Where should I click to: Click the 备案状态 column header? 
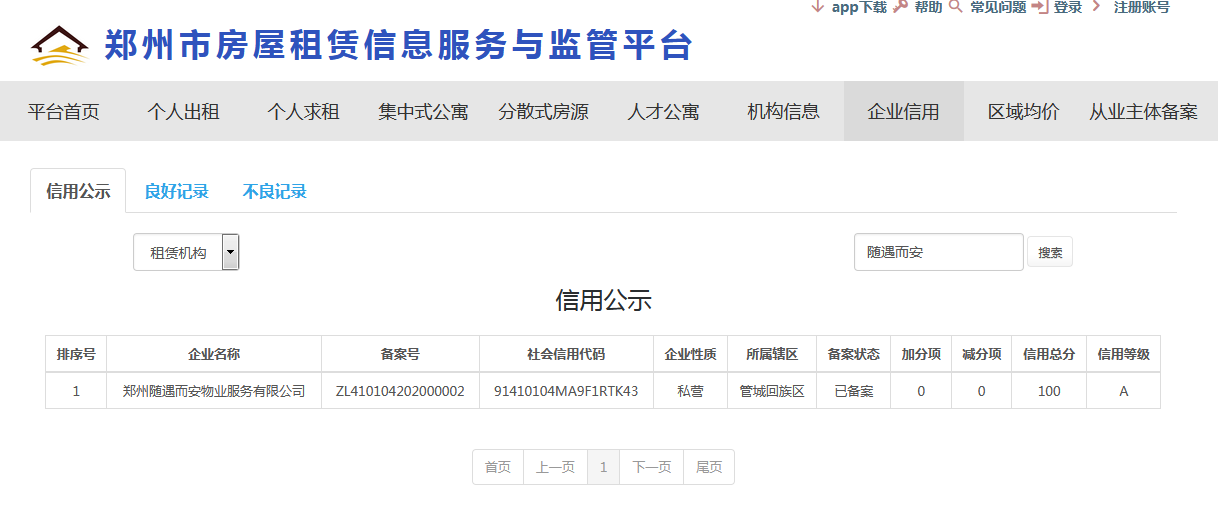(x=854, y=354)
